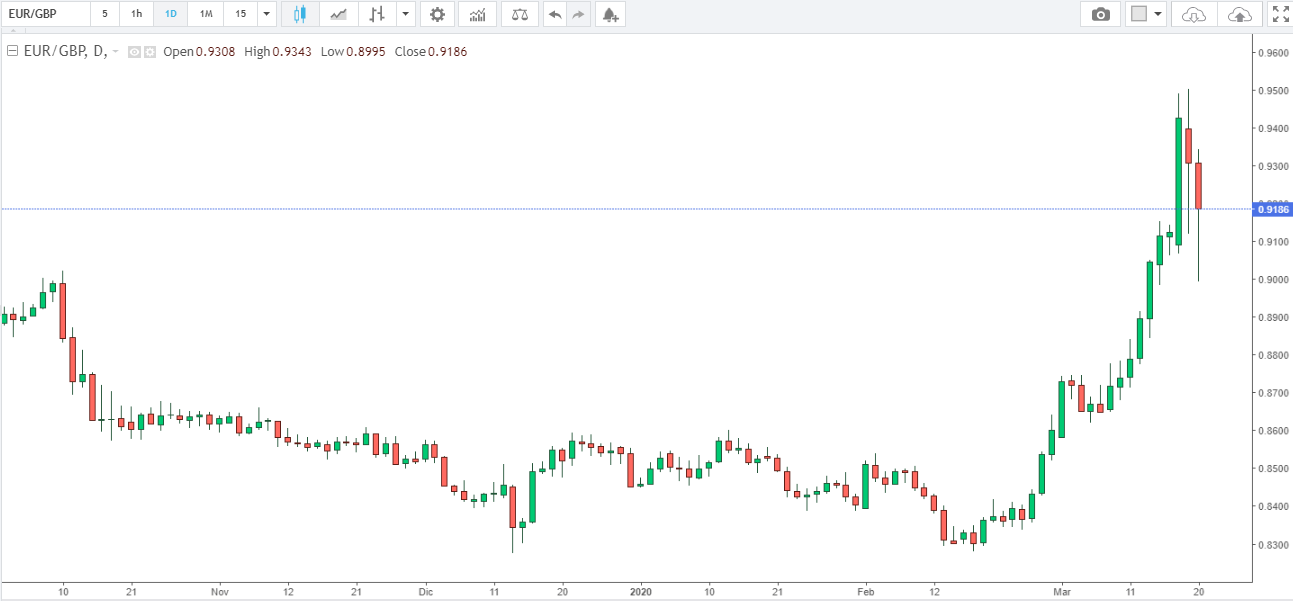The height and width of the screenshot is (601, 1293).
Task: Collapse the EUR/GBP legend box
Action: 13,51
